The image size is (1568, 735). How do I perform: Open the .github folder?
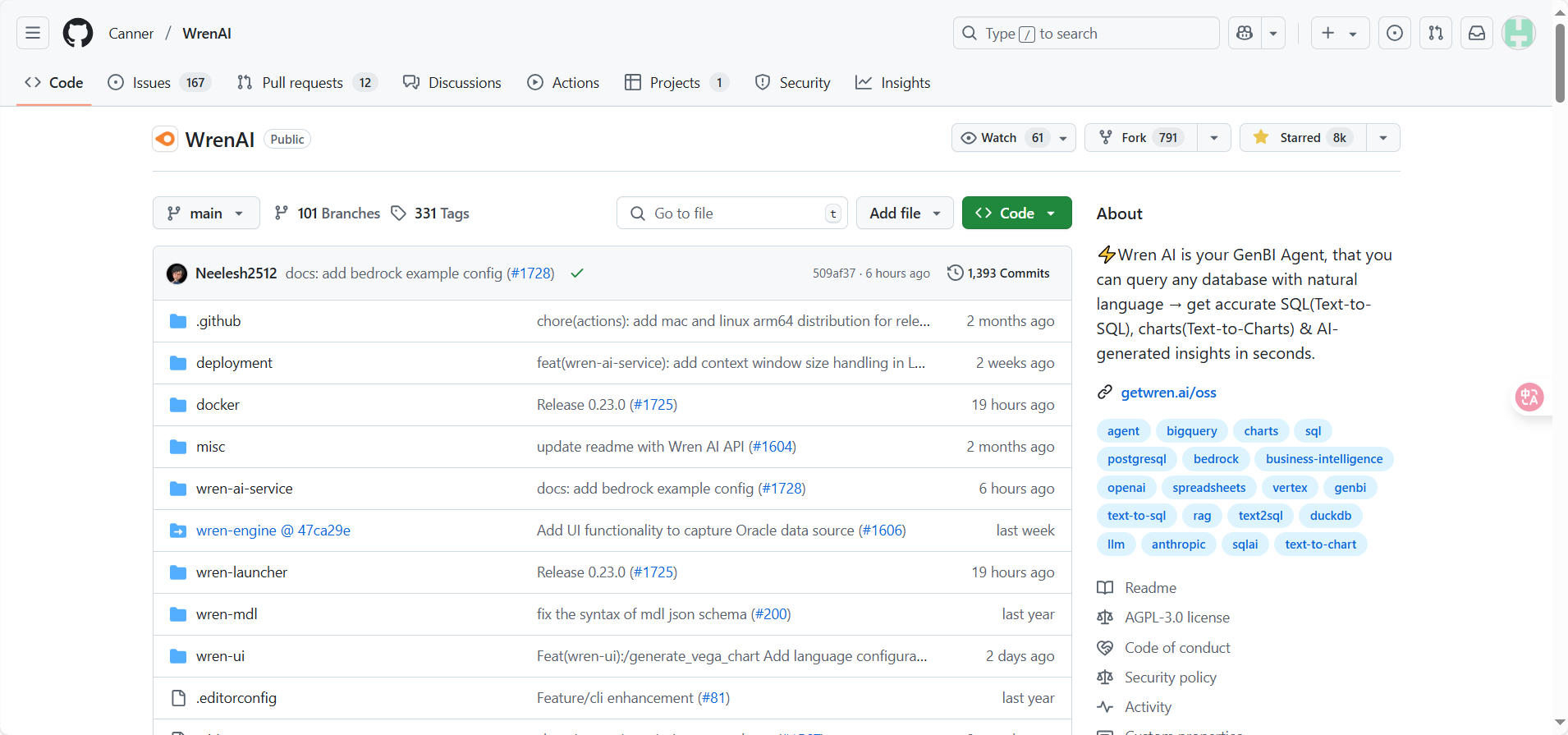tap(218, 321)
